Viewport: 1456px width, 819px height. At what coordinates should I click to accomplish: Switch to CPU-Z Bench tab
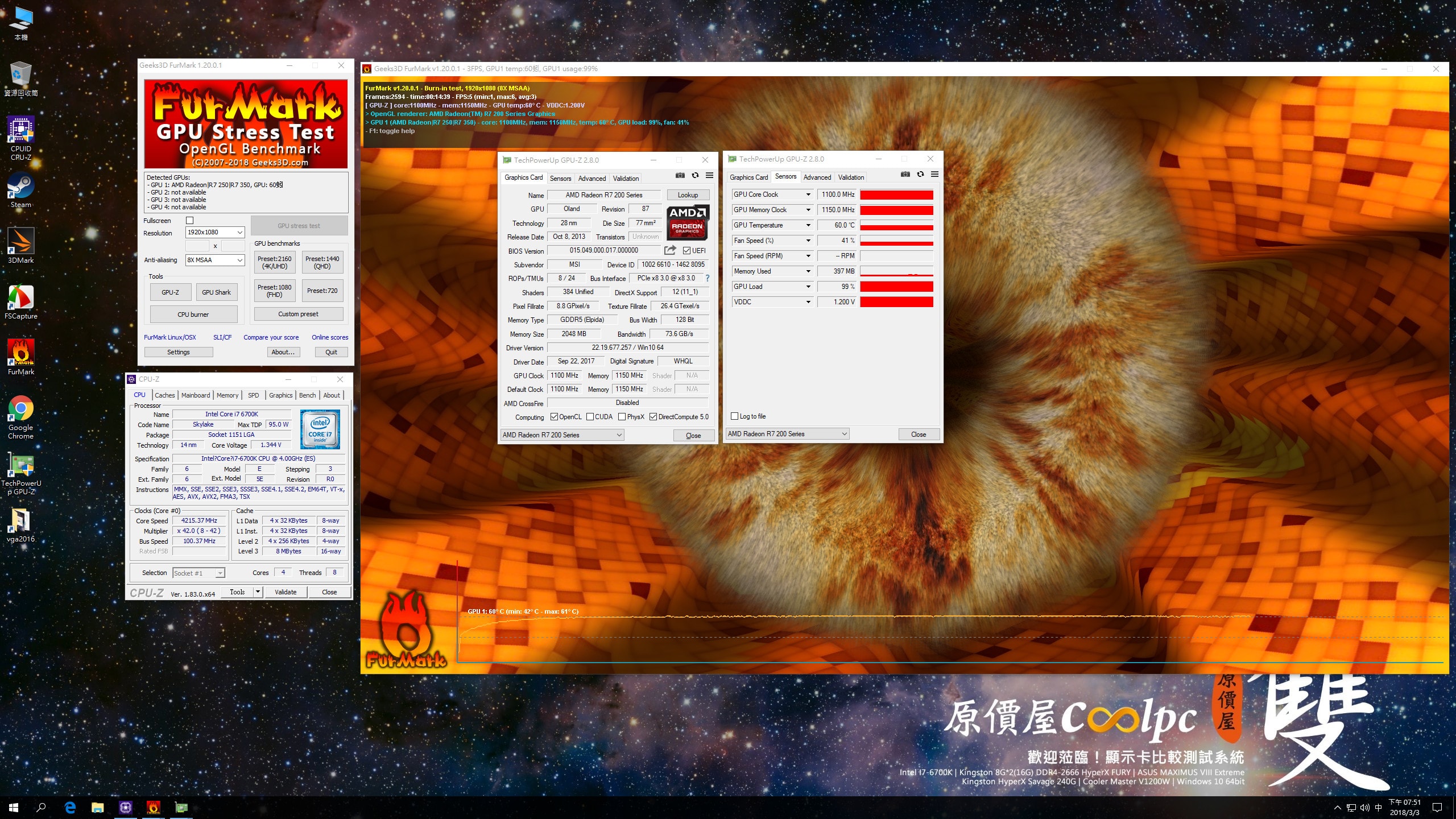(307, 395)
